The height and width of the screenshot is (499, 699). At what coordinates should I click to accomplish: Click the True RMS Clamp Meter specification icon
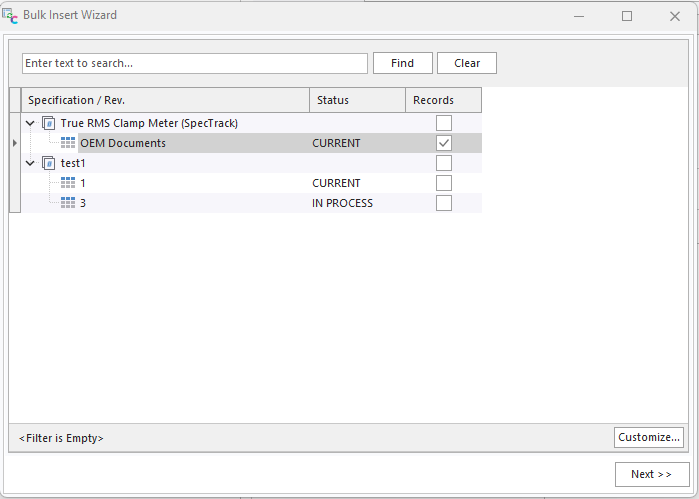[x=49, y=123]
